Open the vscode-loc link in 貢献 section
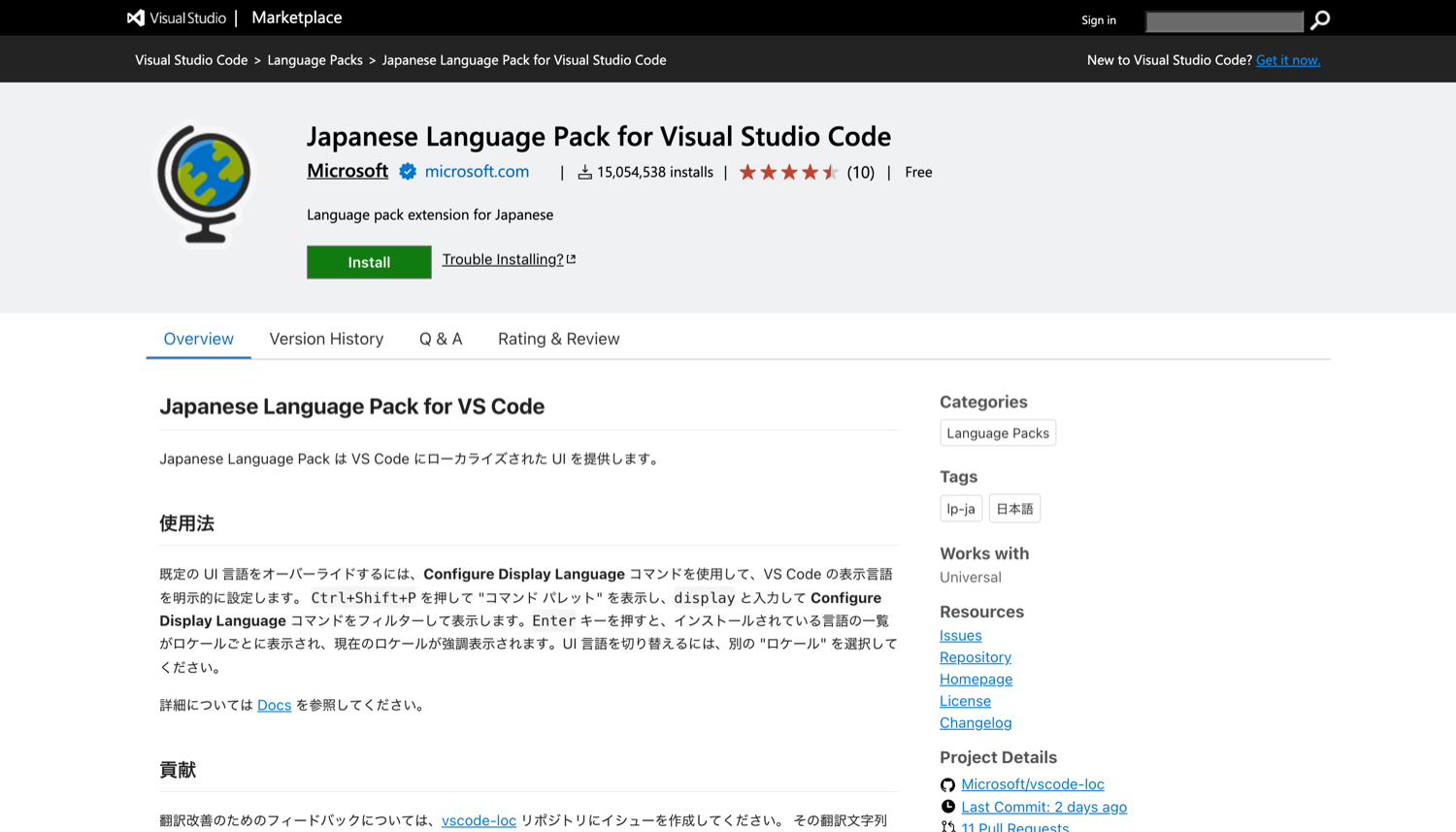Viewport: 1456px width, 832px height. pyautogui.click(x=479, y=820)
